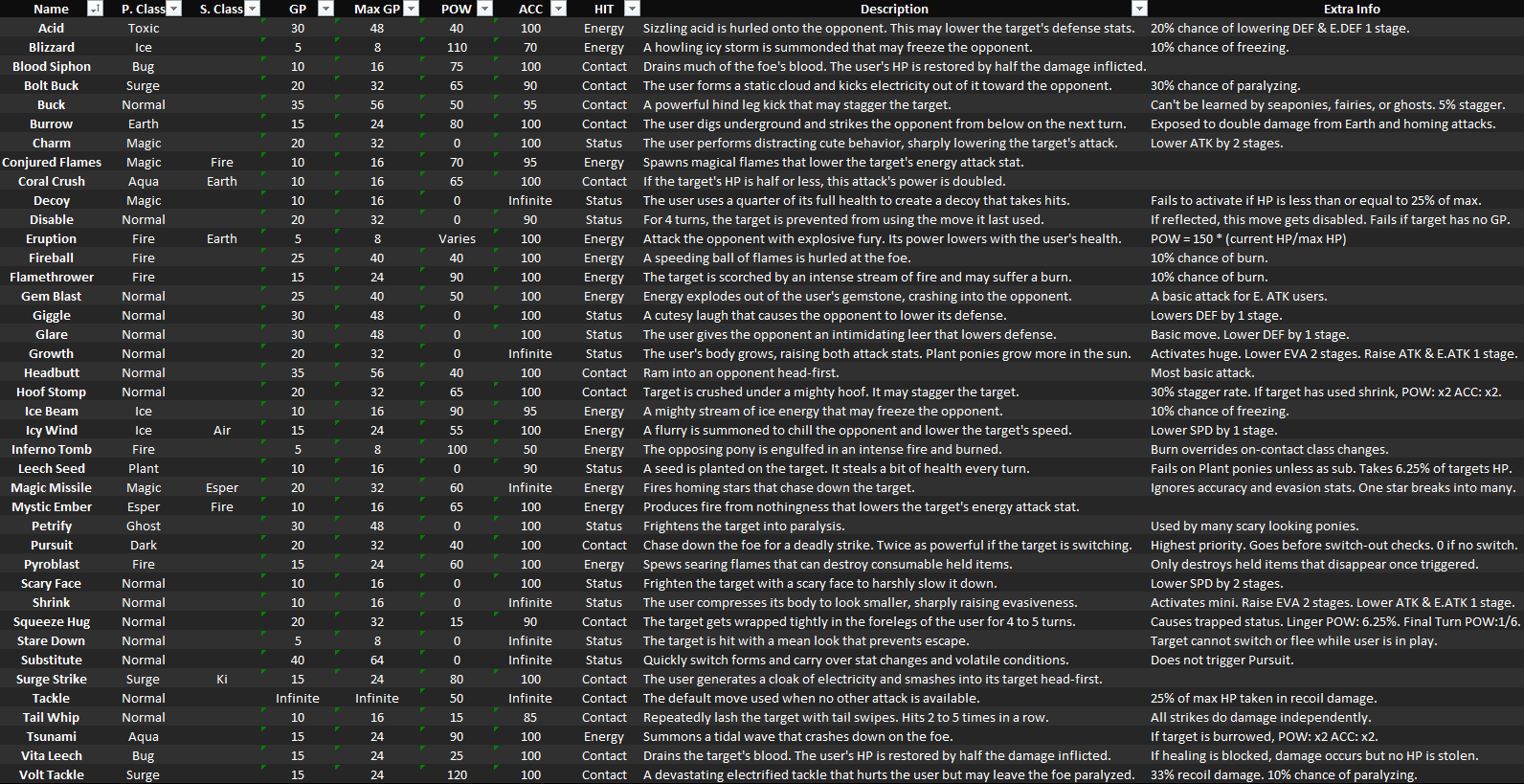Click the Magic Missile name cell
Image resolution: width=1524 pixels, height=784 pixels.
tap(52, 487)
